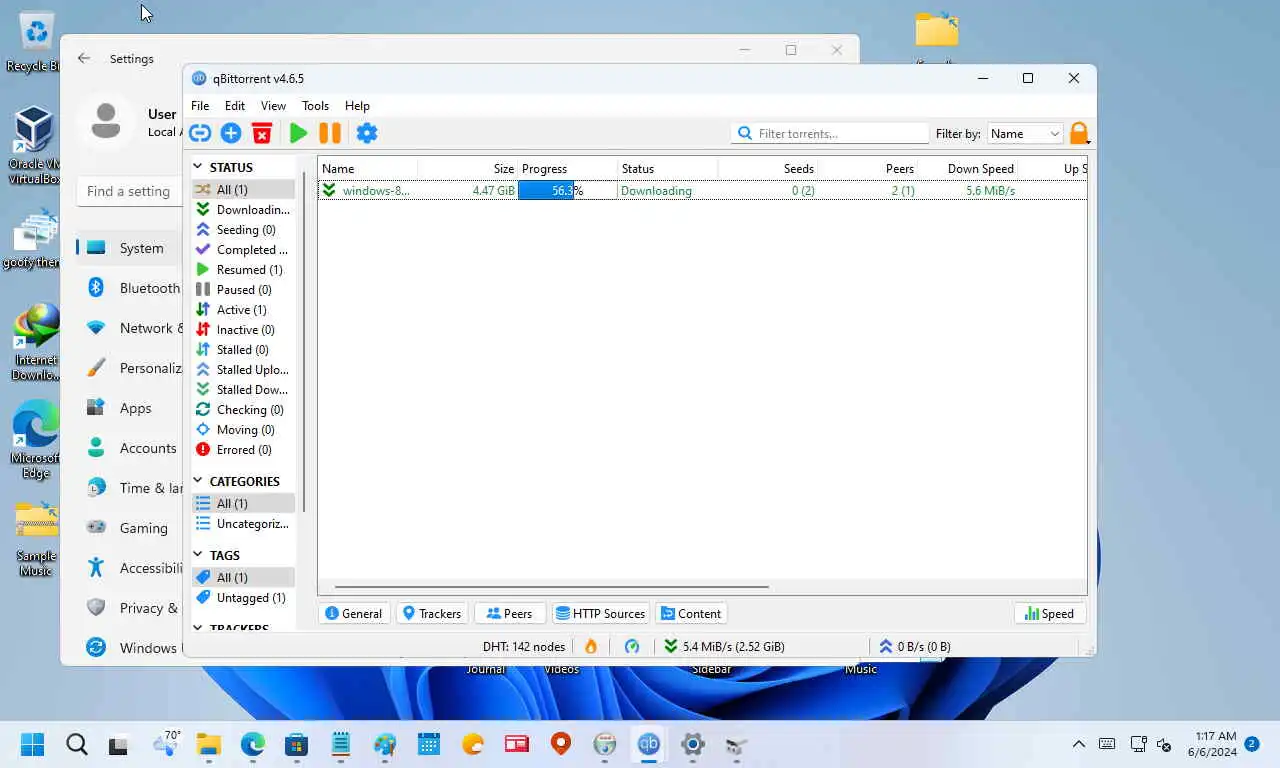The width and height of the screenshot is (1280, 768).
Task: Select the Resumed (1) filter
Action: coord(243,269)
